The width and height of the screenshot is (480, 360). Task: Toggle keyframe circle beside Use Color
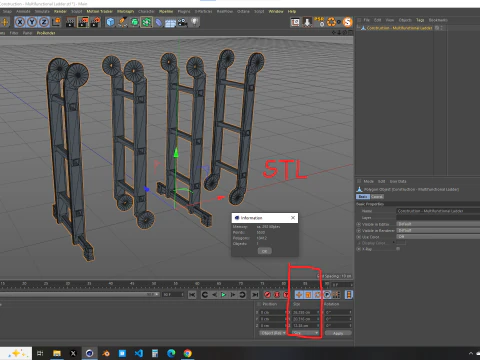click(x=359, y=237)
